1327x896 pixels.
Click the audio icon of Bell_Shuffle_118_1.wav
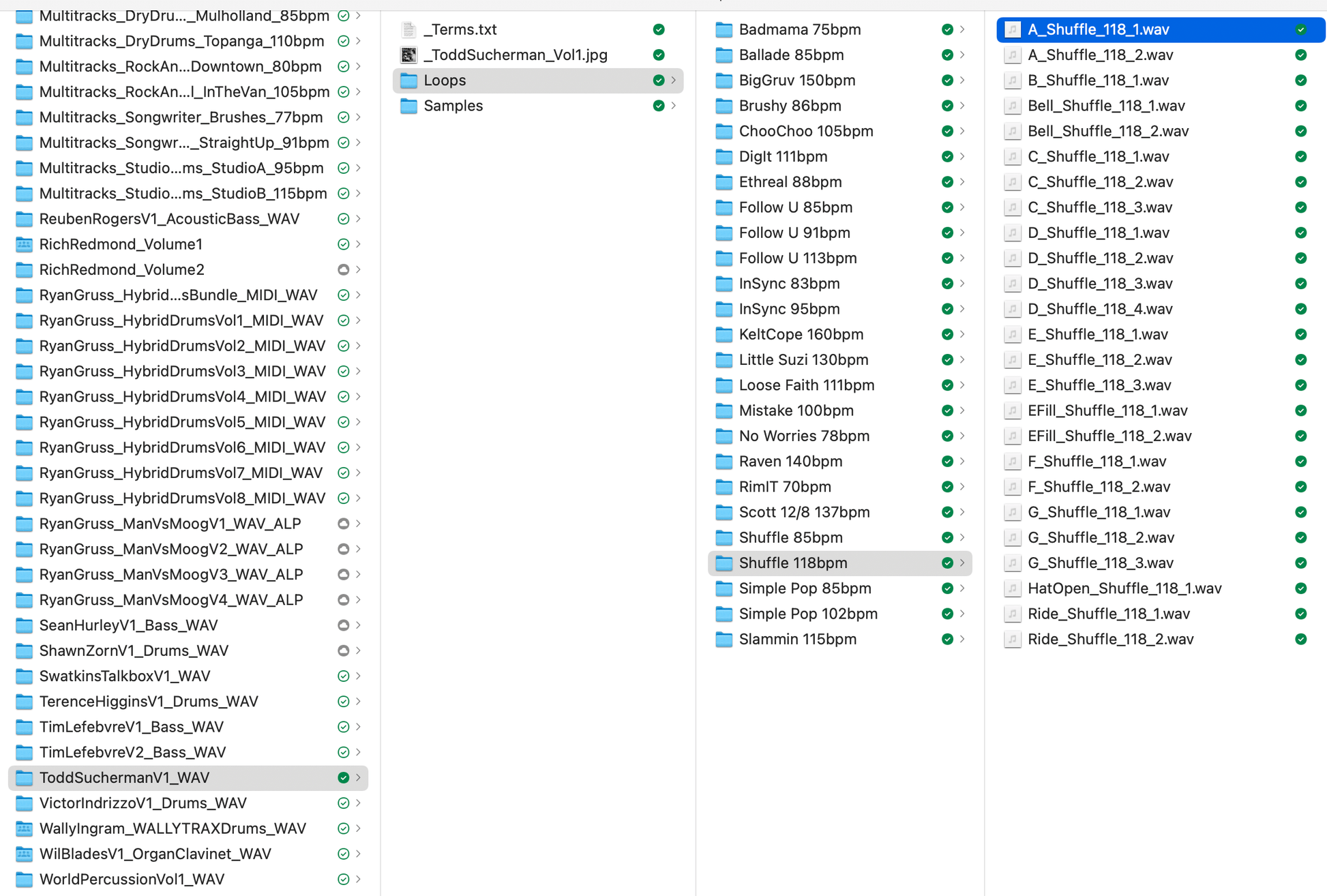tap(1013, 106)
